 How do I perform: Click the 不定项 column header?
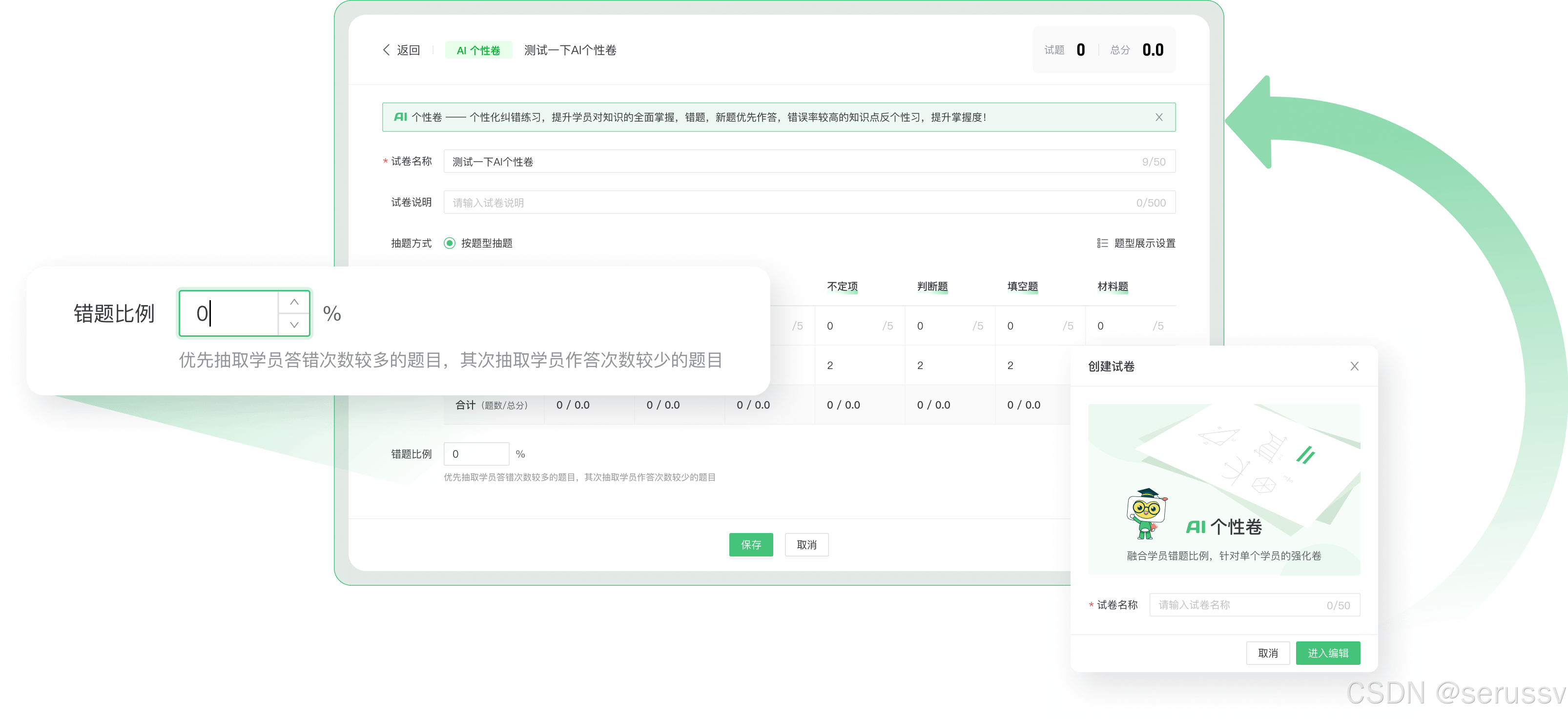pyautogui.click(x=842, y=286)
